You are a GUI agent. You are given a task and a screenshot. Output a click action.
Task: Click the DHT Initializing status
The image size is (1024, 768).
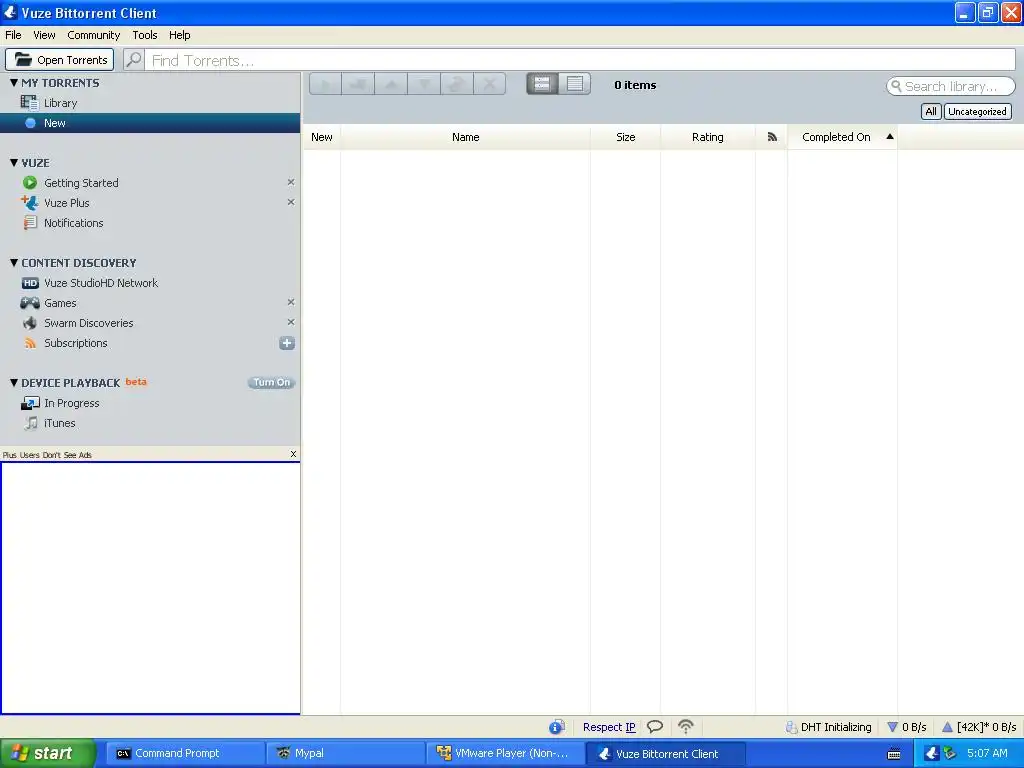coord(828,727)
